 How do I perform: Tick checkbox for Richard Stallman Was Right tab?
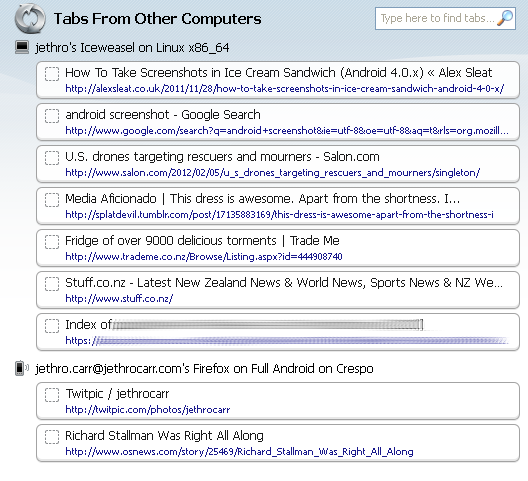[x=52, y=437]
